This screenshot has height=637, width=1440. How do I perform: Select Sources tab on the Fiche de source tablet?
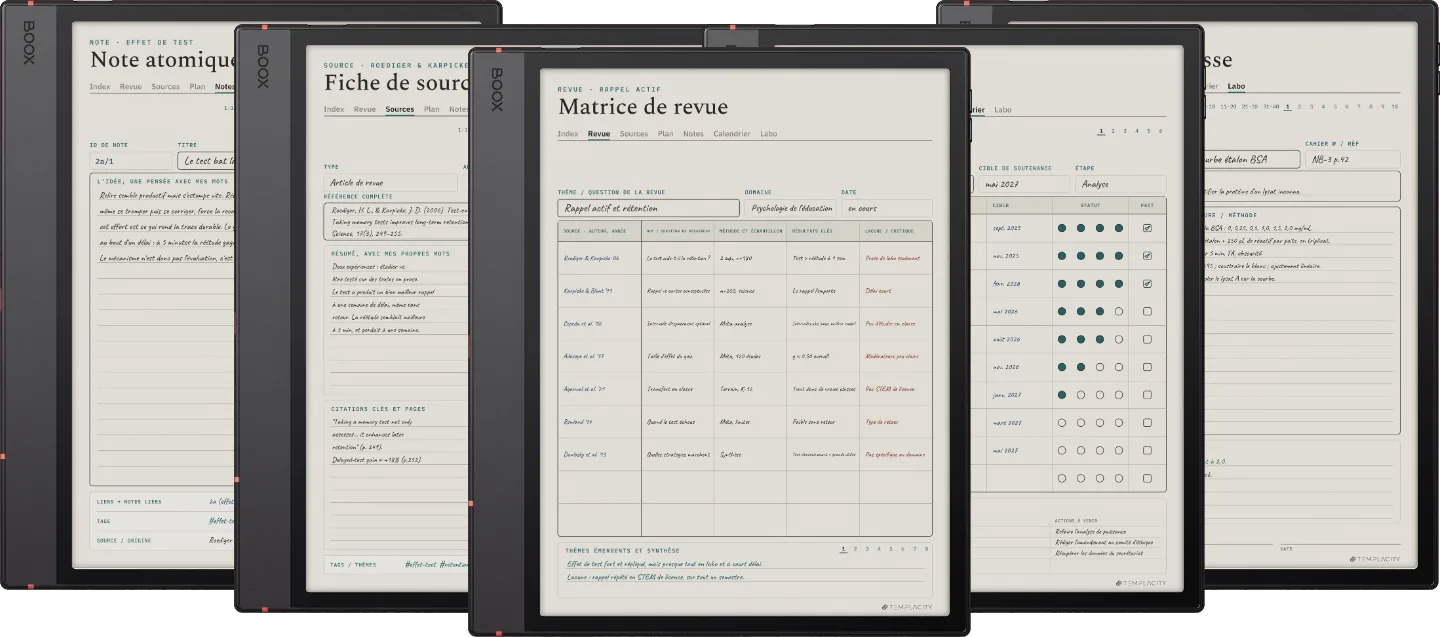pos(399,110)
